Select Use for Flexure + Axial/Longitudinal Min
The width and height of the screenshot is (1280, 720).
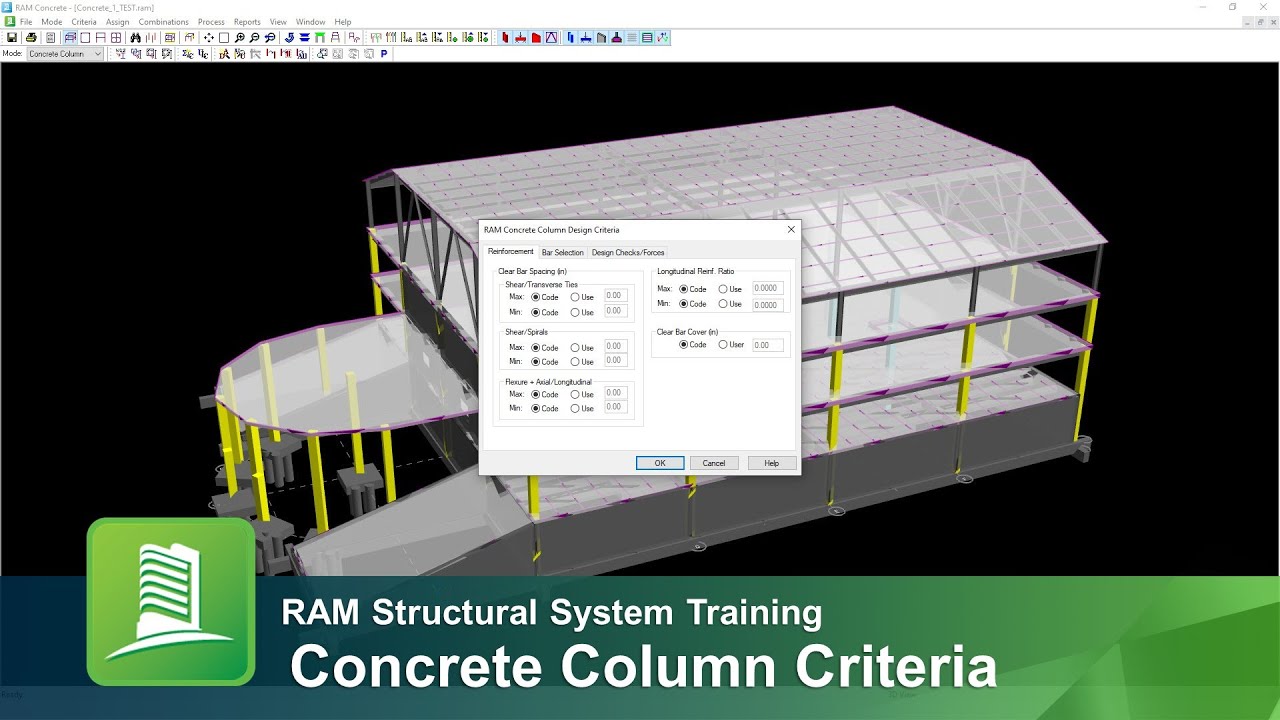click(x=582, y=408)
